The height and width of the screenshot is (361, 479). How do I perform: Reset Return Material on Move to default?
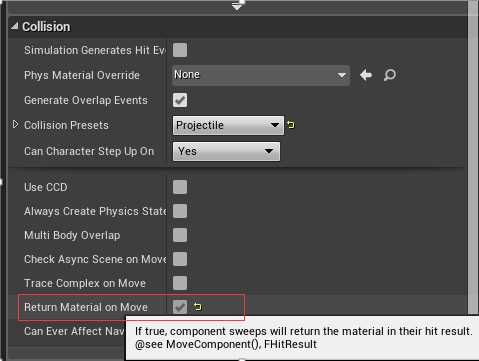point(198,307)
